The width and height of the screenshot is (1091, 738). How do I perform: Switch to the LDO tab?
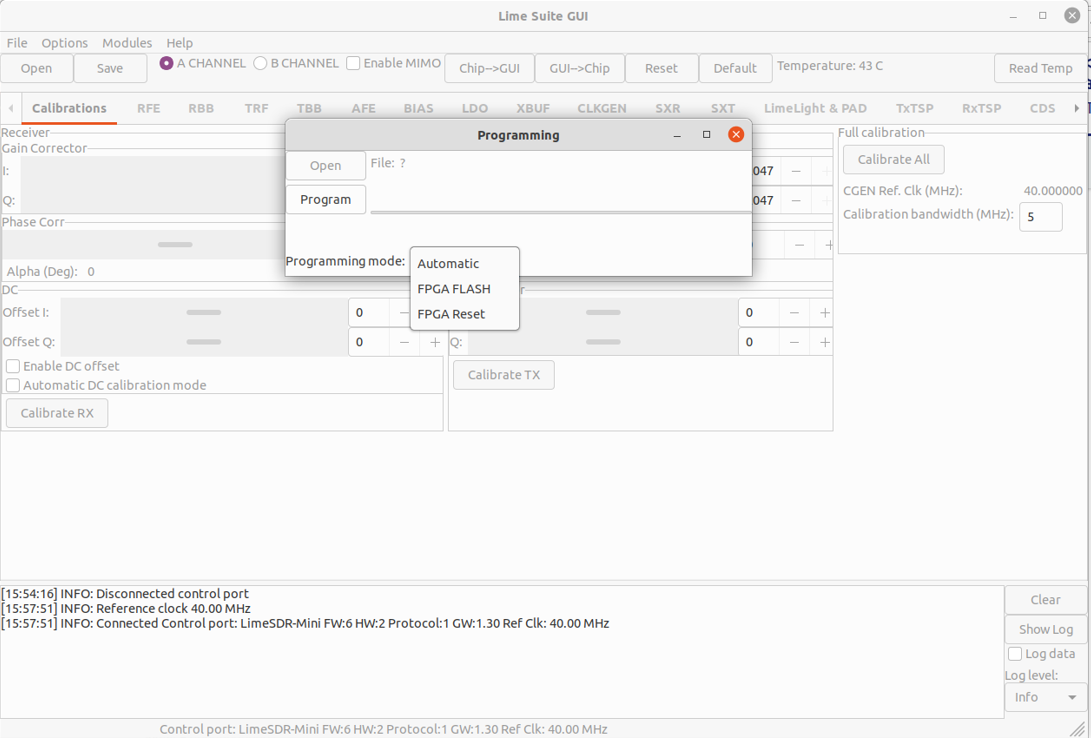(x=475, y=109)
